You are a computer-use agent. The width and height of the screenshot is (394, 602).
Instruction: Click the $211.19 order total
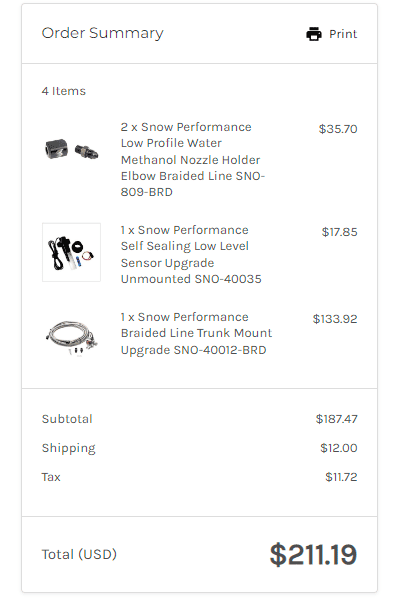313,555
